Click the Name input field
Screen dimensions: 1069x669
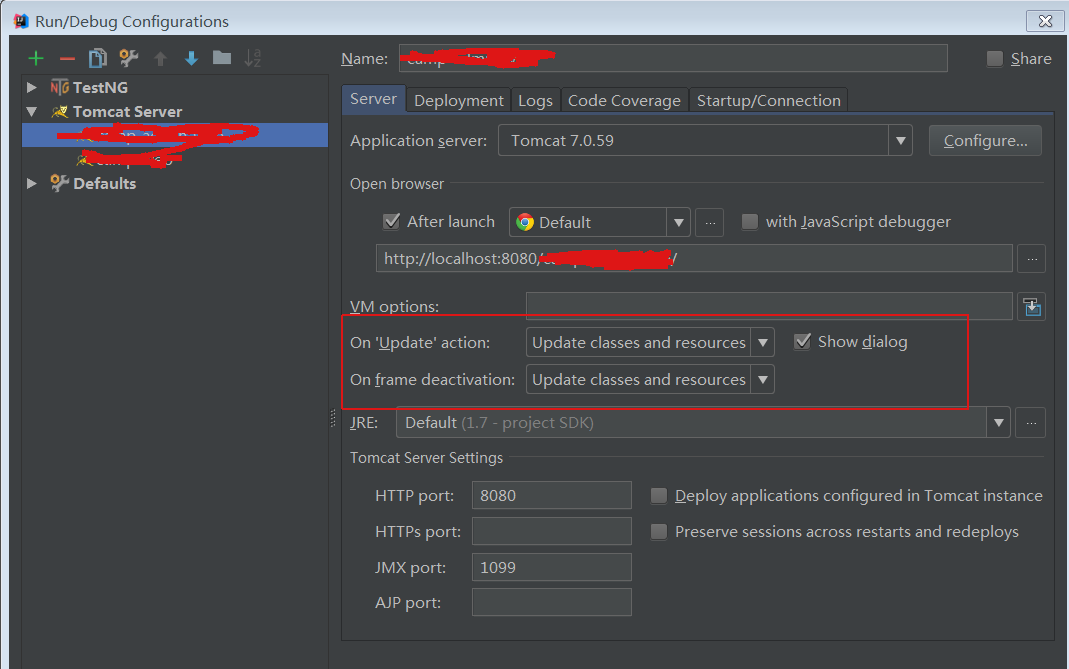tap(673, 58)
